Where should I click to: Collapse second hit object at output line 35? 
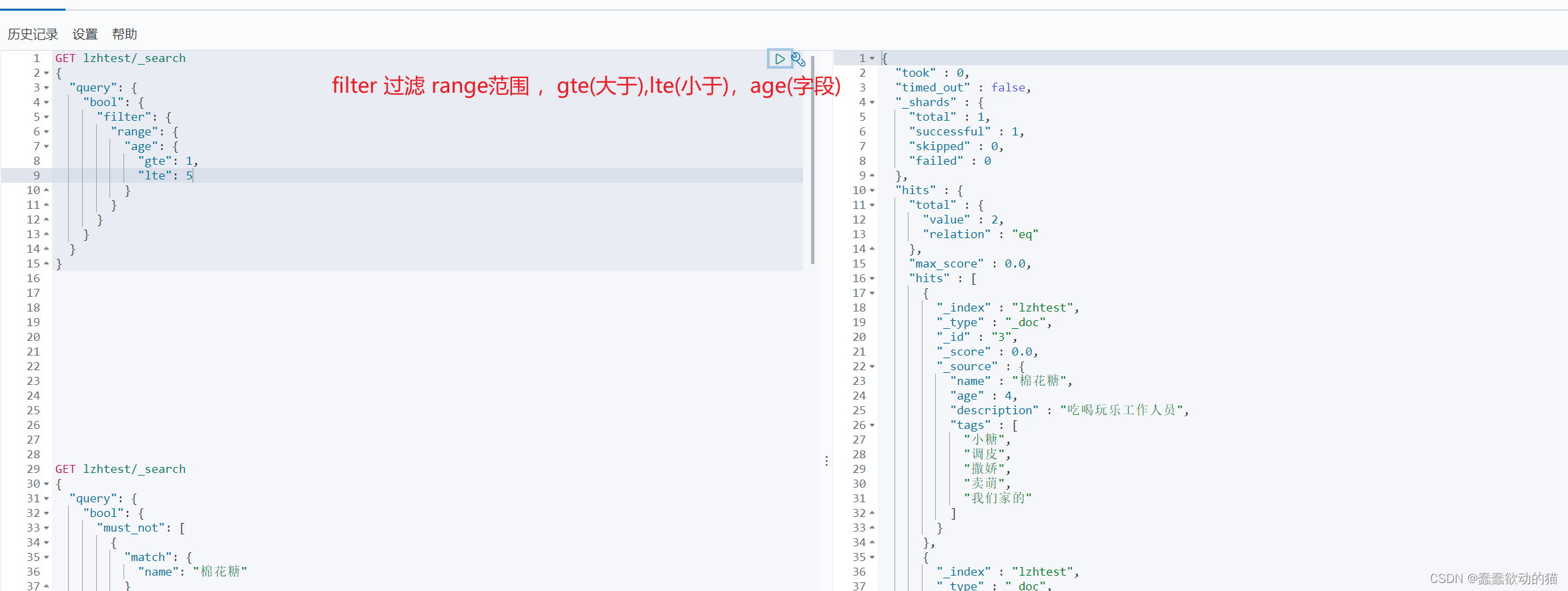tap(872, 558)
